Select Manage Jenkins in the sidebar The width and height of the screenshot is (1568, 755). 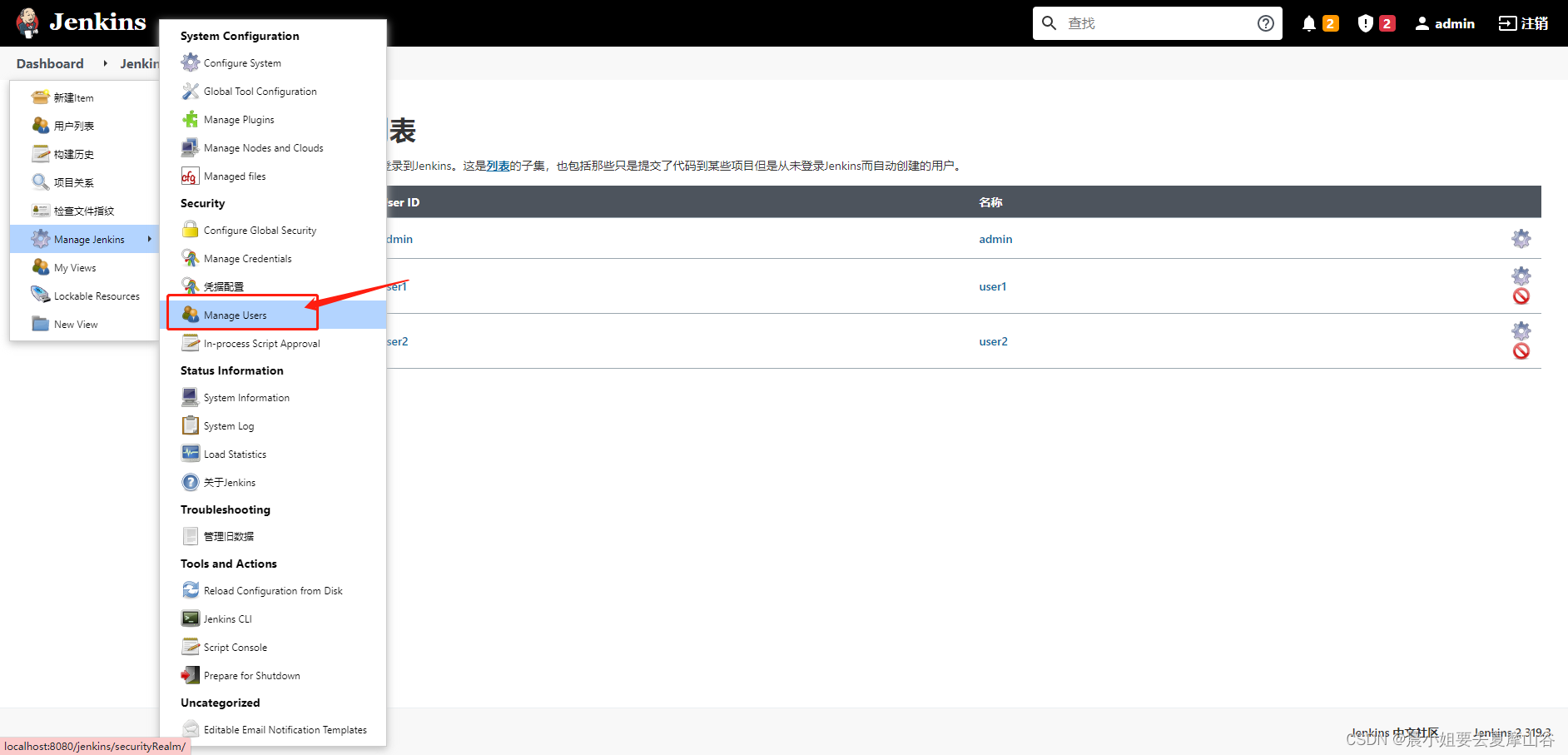click(x=84, y=239)
